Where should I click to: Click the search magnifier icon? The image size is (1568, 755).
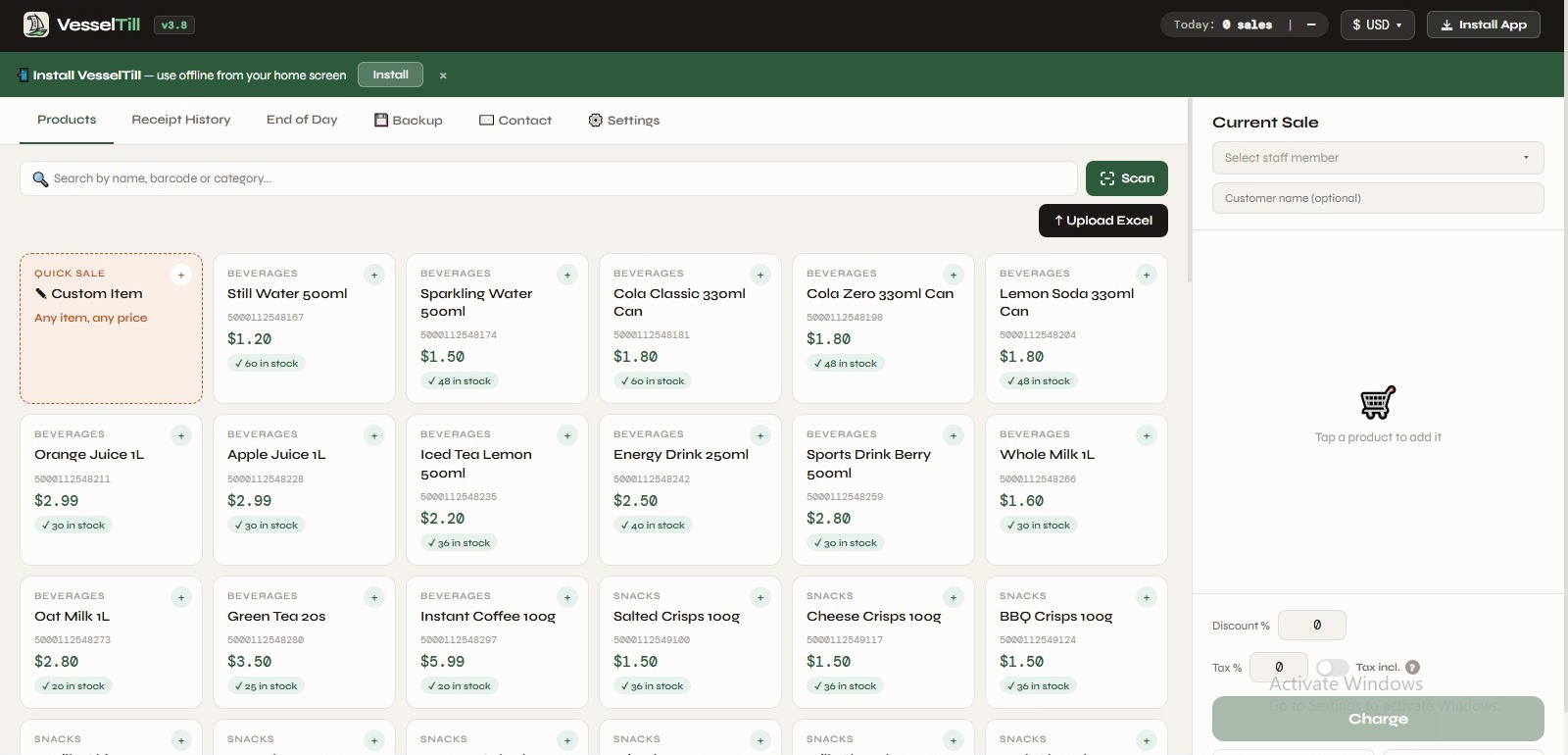40,178
